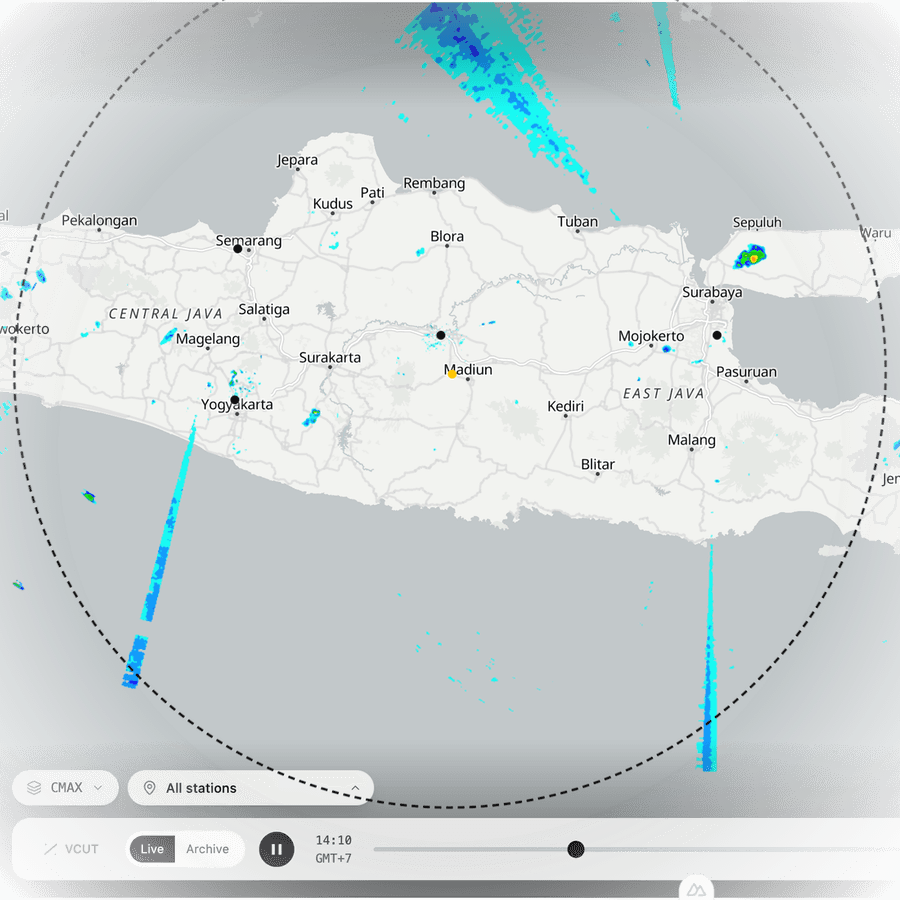Screen dimensions: 900x900
Task: Select the Yogyakarta radar station dot
Action: [235, 399]
